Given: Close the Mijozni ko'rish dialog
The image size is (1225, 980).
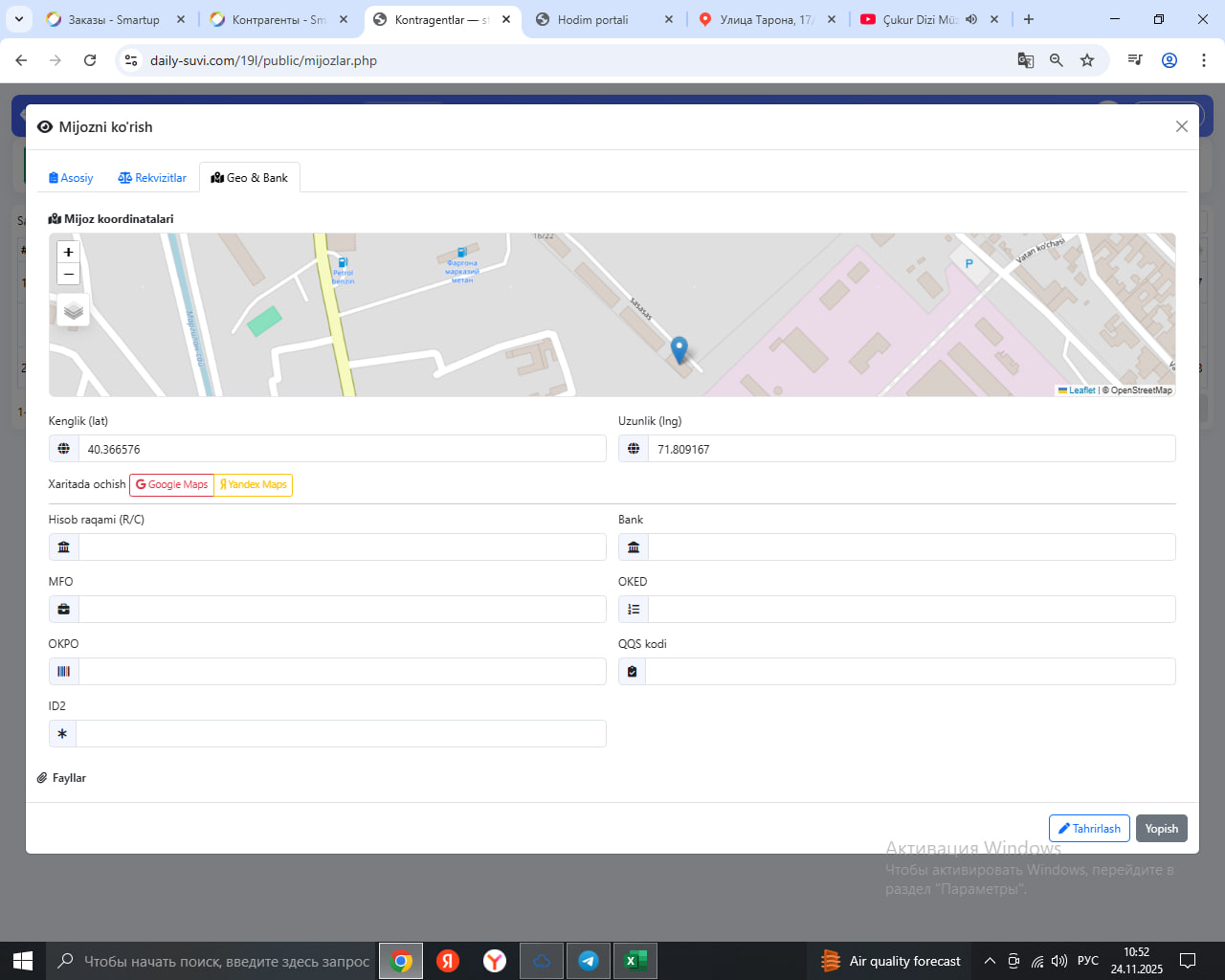Looking at the screenshot, I should 1181,126.
